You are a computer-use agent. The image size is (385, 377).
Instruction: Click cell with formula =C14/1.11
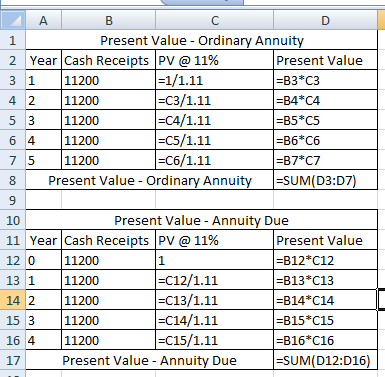[215, 320]
